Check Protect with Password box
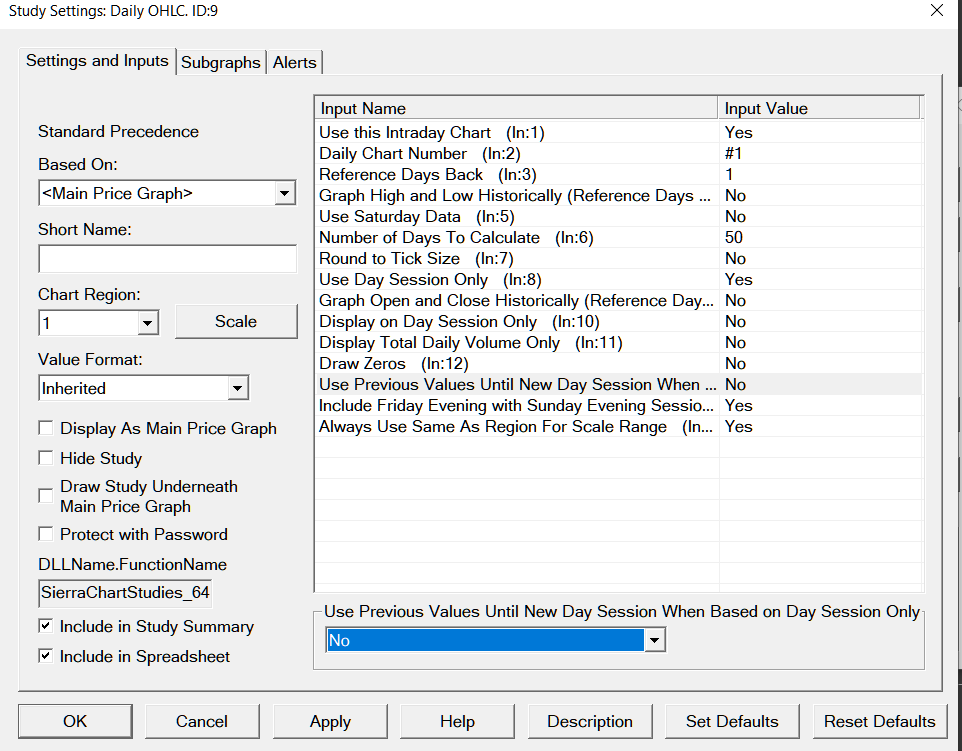 click(x=46, y=534)
